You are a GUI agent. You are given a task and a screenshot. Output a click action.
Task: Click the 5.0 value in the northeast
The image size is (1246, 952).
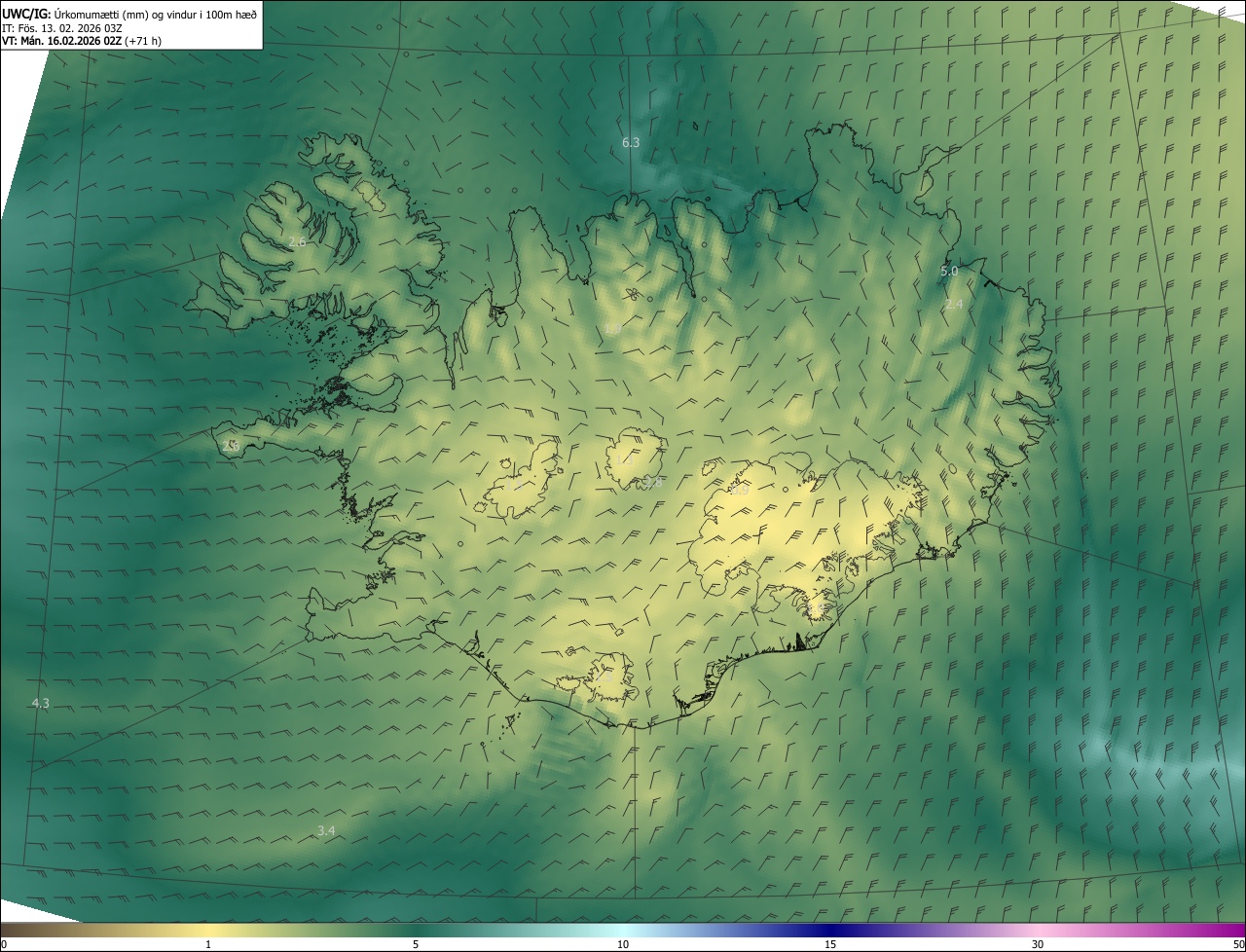click(949, 272)
